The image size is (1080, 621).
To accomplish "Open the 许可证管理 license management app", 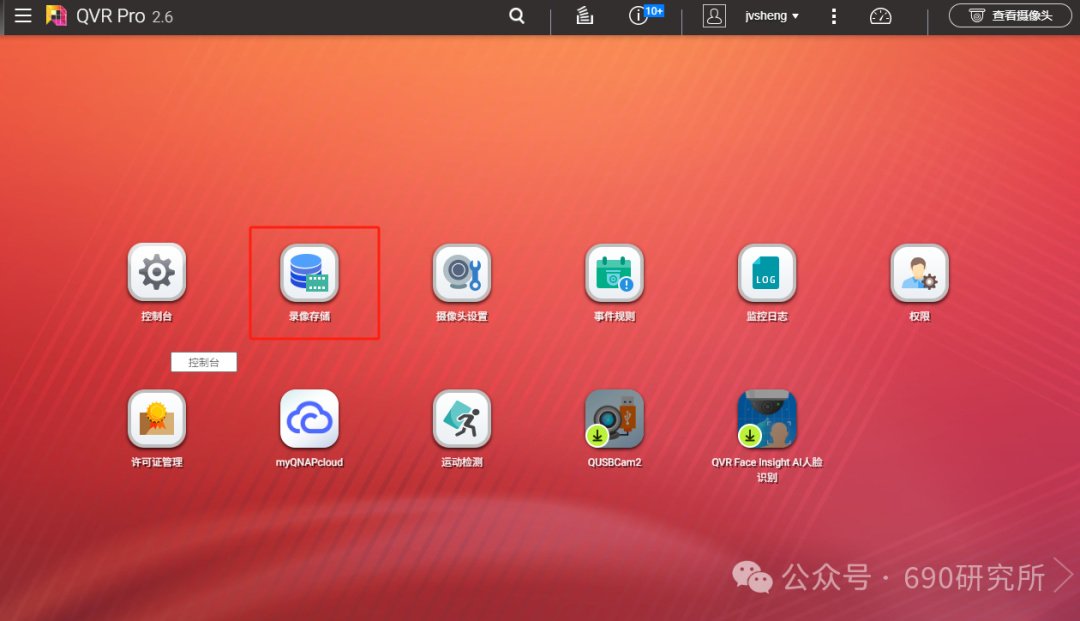I will coord(157,419).
